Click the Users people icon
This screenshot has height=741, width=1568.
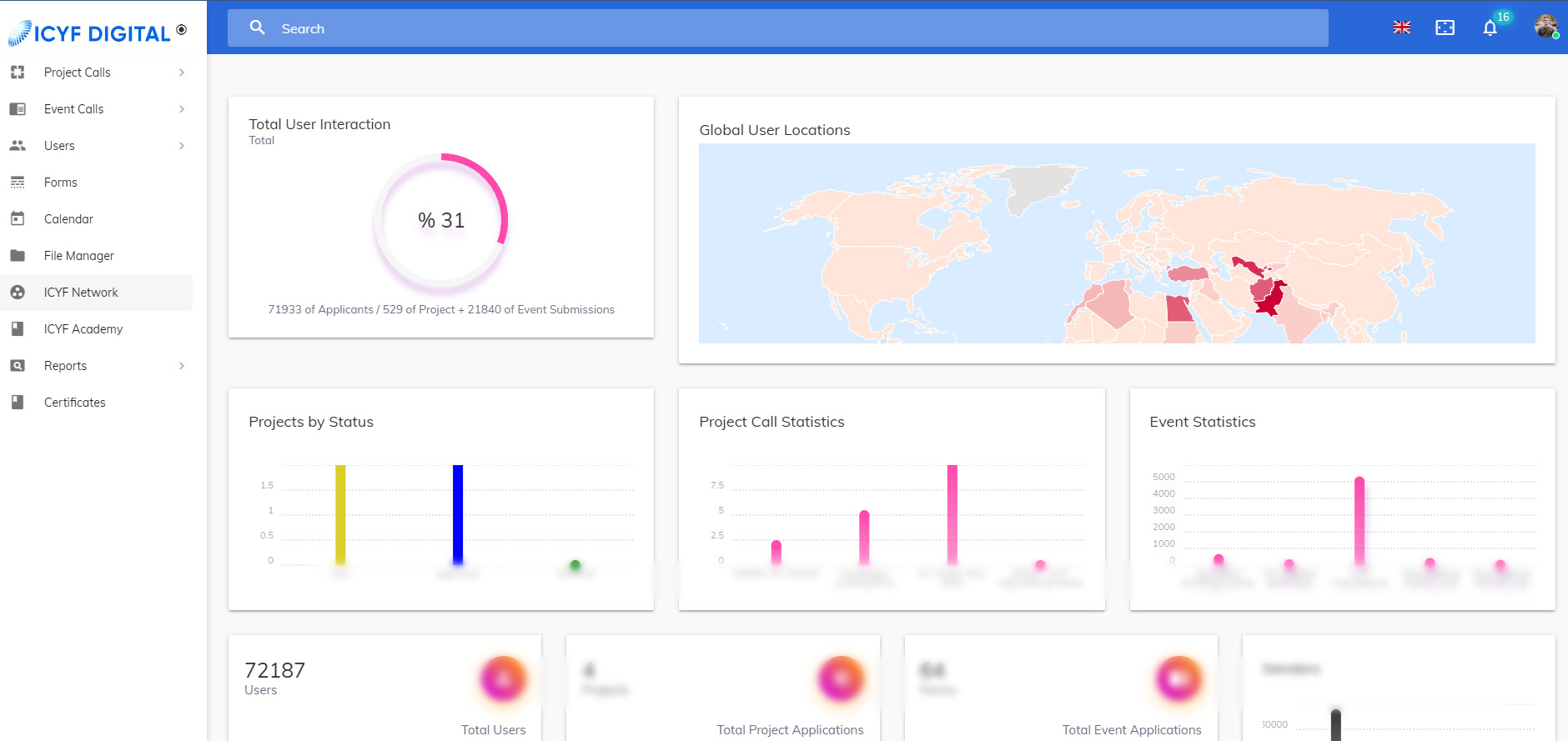tap(18, 146)
